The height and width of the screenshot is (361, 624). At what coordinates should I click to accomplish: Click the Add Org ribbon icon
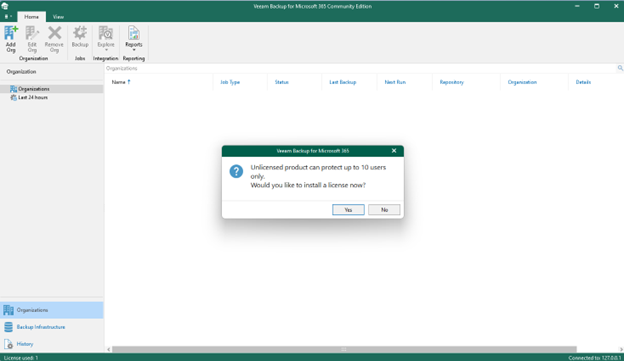11,39
